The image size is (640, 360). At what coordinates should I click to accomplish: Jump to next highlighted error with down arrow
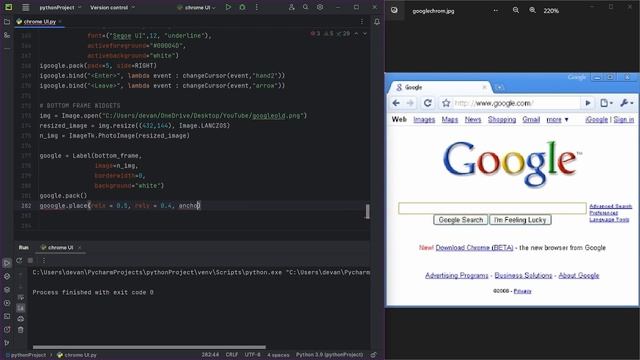[364, 33]
